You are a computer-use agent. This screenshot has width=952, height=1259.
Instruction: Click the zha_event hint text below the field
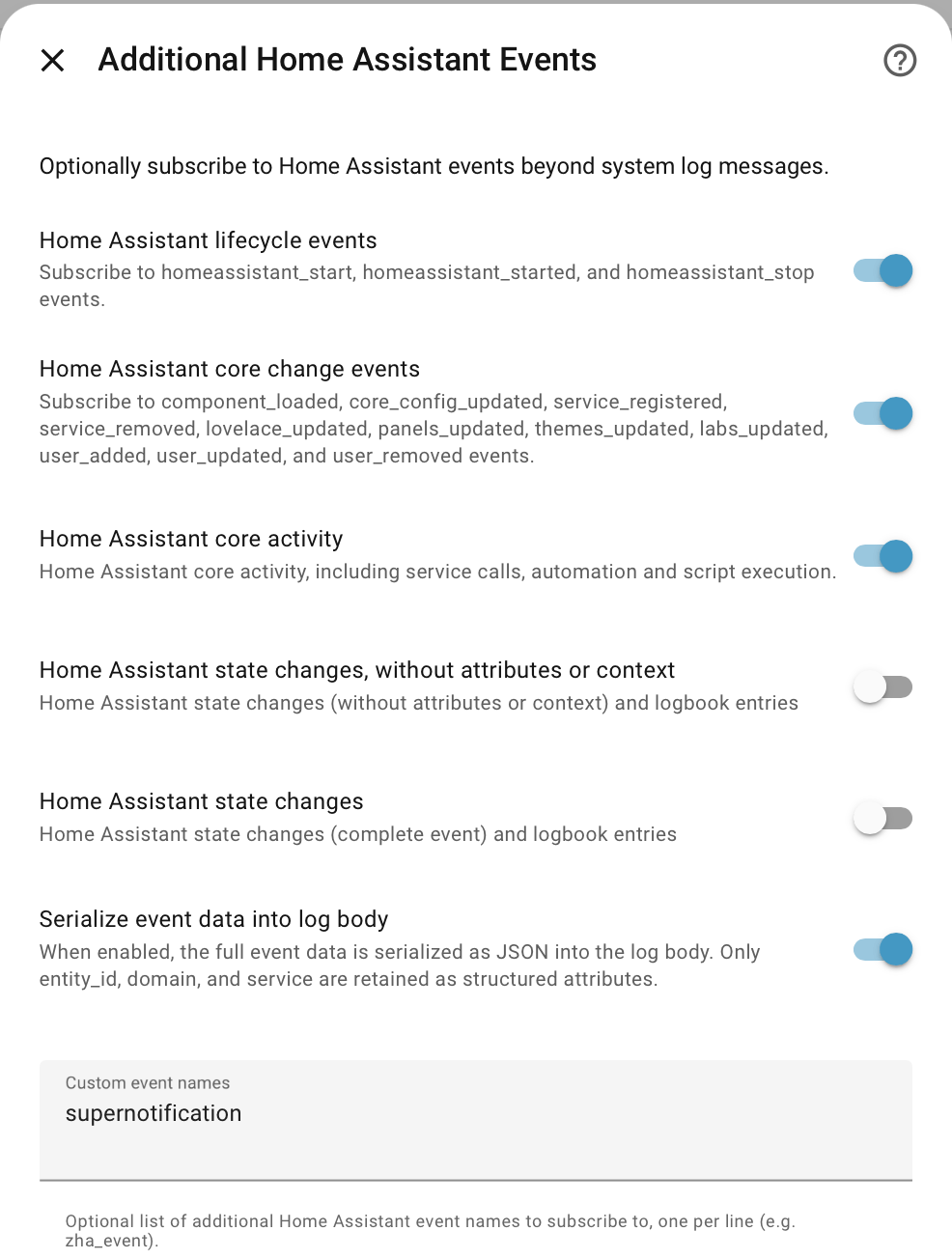click(x=431, y=1230)
